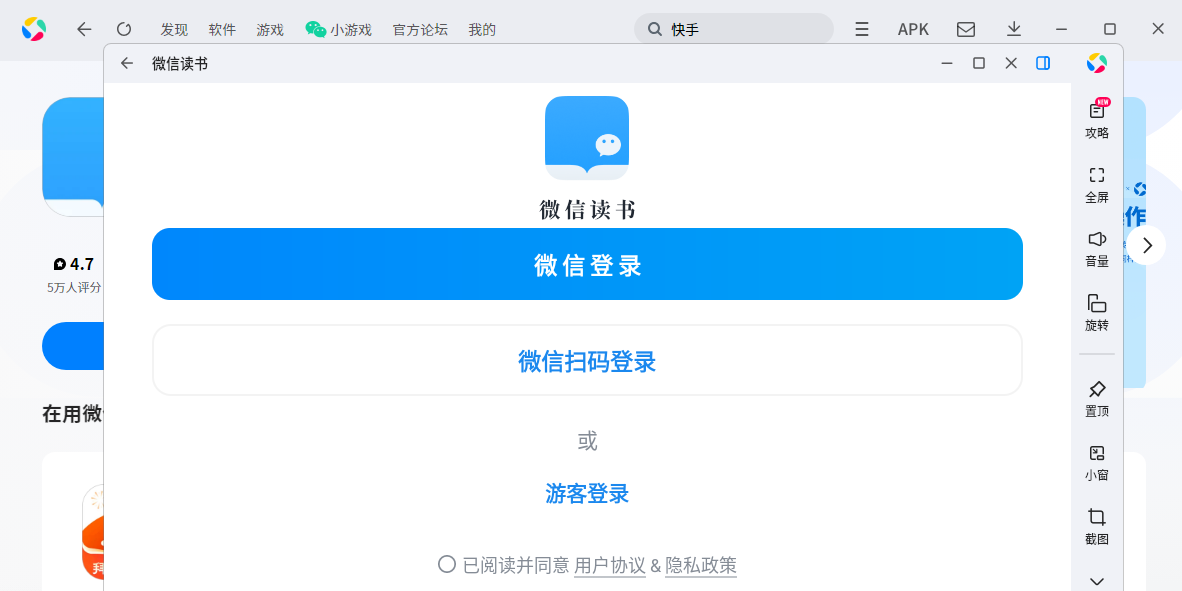This screenshot has height=591, width=1182.
Task: Open the messages envelope icon
Action: 966,29
